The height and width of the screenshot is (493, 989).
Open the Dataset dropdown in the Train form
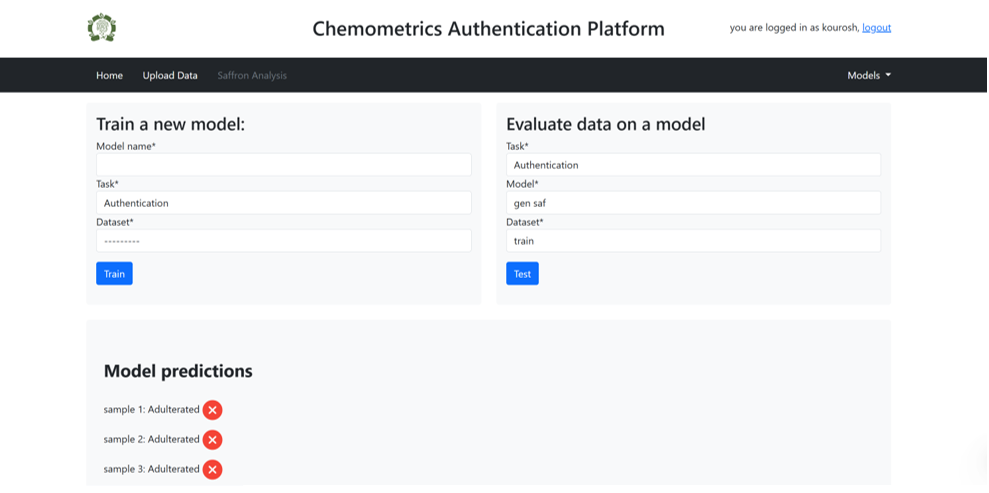283,241
